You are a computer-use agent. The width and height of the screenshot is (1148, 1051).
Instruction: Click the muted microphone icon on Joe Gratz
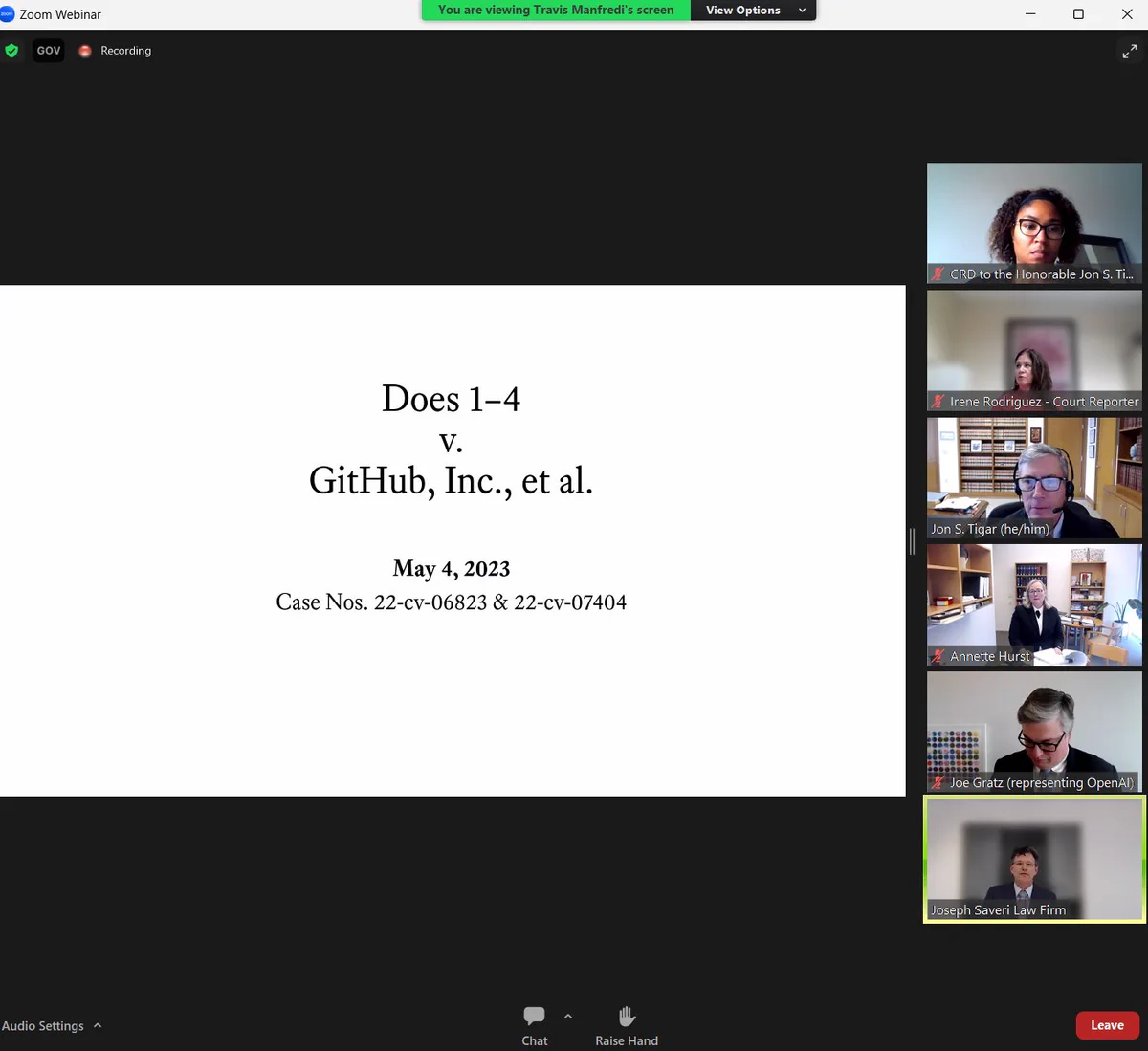938,782
